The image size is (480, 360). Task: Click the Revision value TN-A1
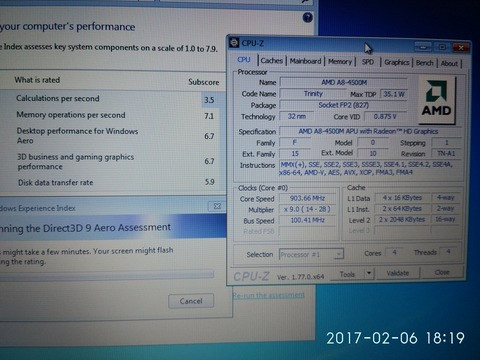tap(446, 154)
